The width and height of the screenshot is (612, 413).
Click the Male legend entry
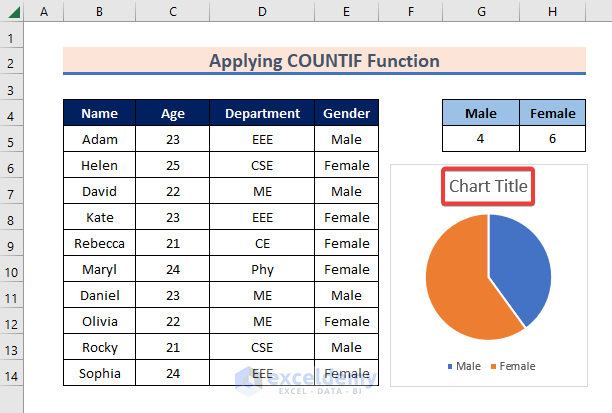coord(464,366)
